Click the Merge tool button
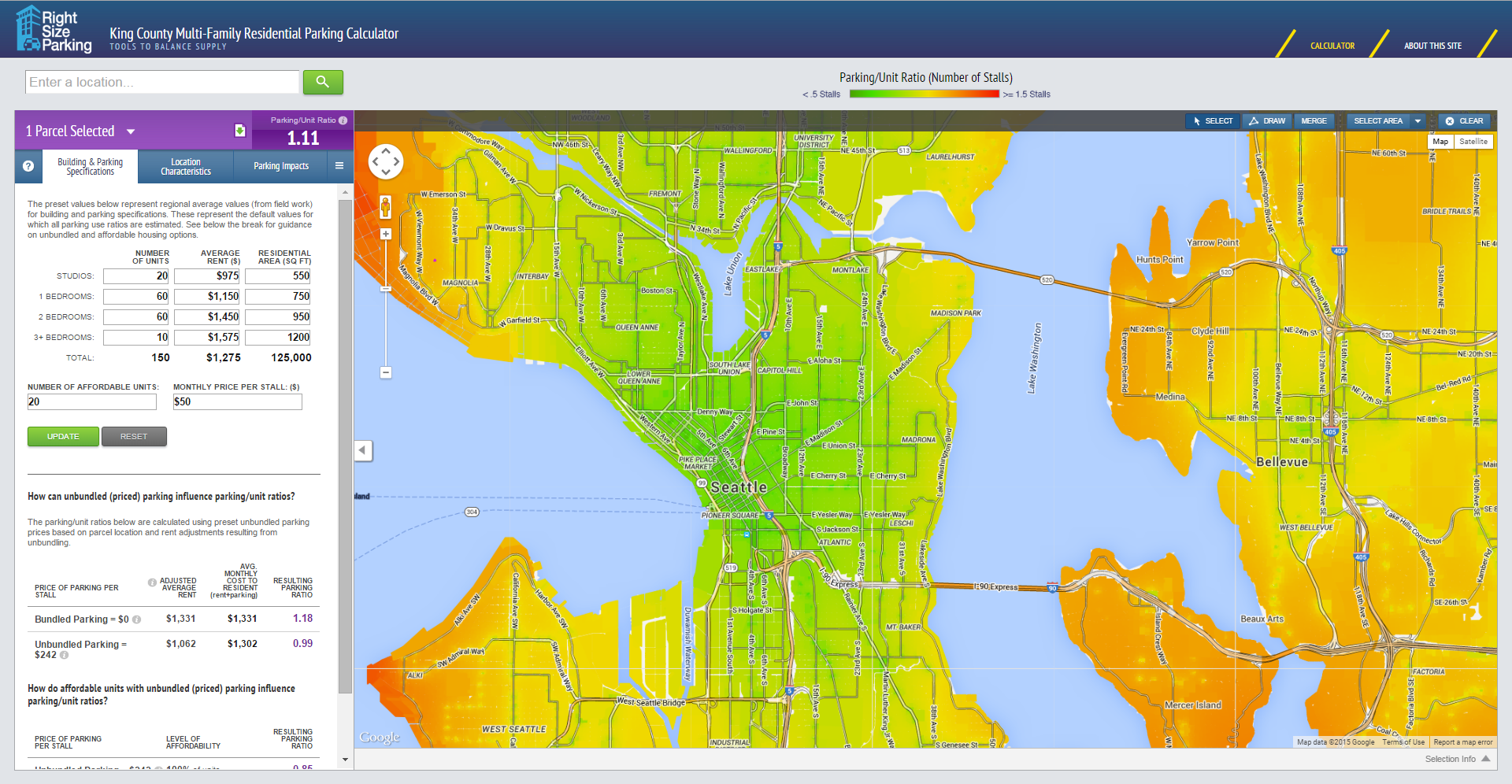This screenshot has width=1512, height=784. coord(1314,121)
